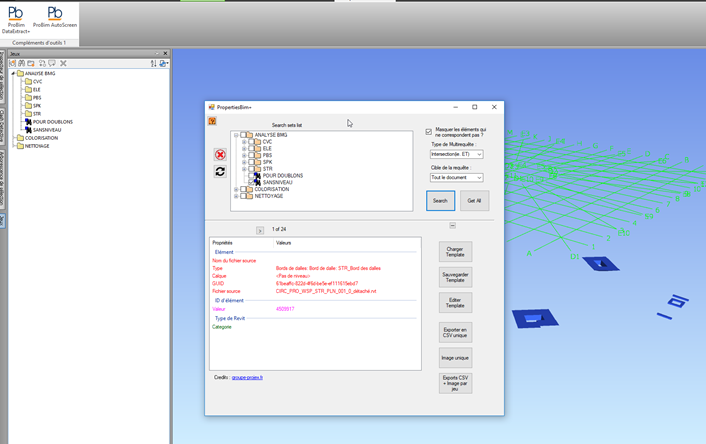Image resolution: width=706 pixels, height=444 pixels.
Task: Check NETTOYAGE checkbox in dialog tree
Action: click(243, 196)
